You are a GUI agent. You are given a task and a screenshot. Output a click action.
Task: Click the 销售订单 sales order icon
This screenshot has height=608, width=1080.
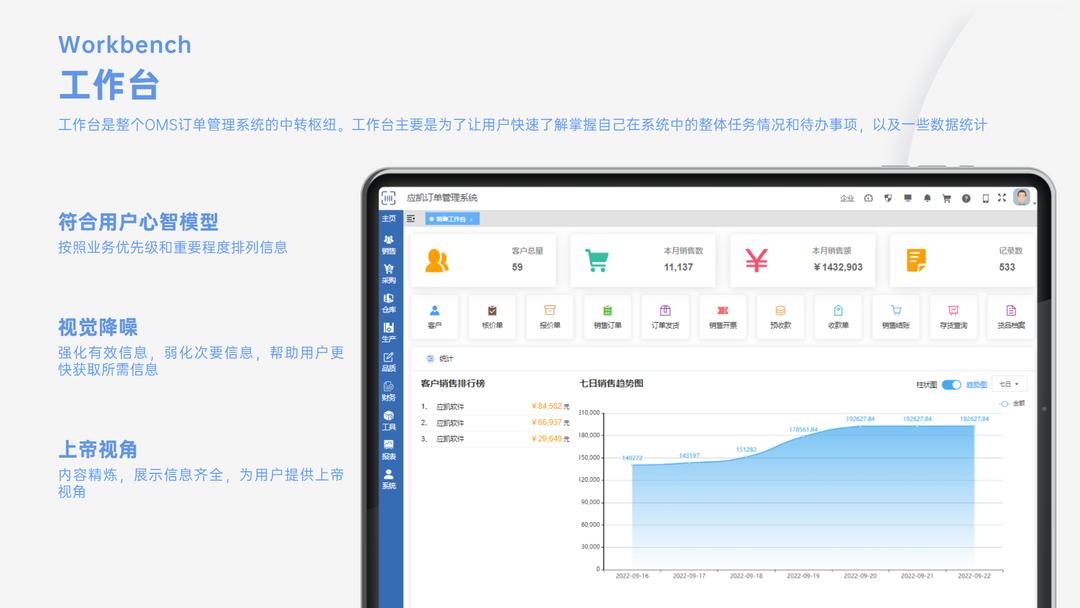[x=607, y=316]
